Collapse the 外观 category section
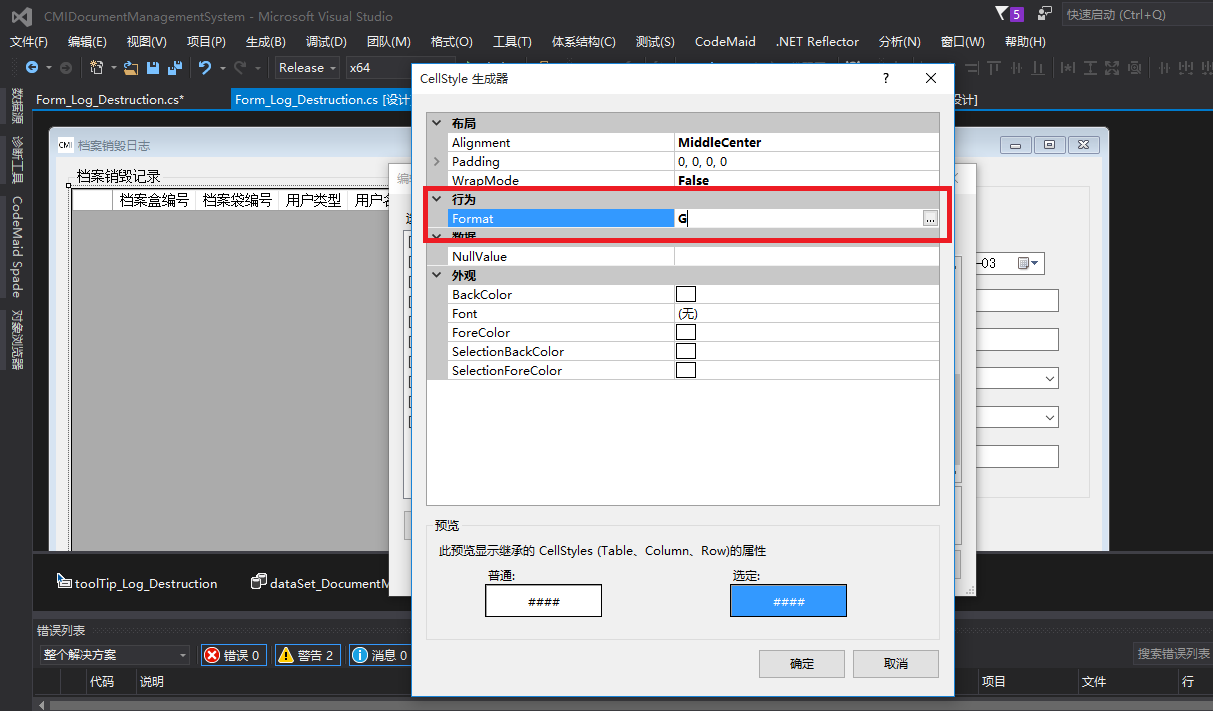This screenshot has width=1213, height=711. click(436, 276)
